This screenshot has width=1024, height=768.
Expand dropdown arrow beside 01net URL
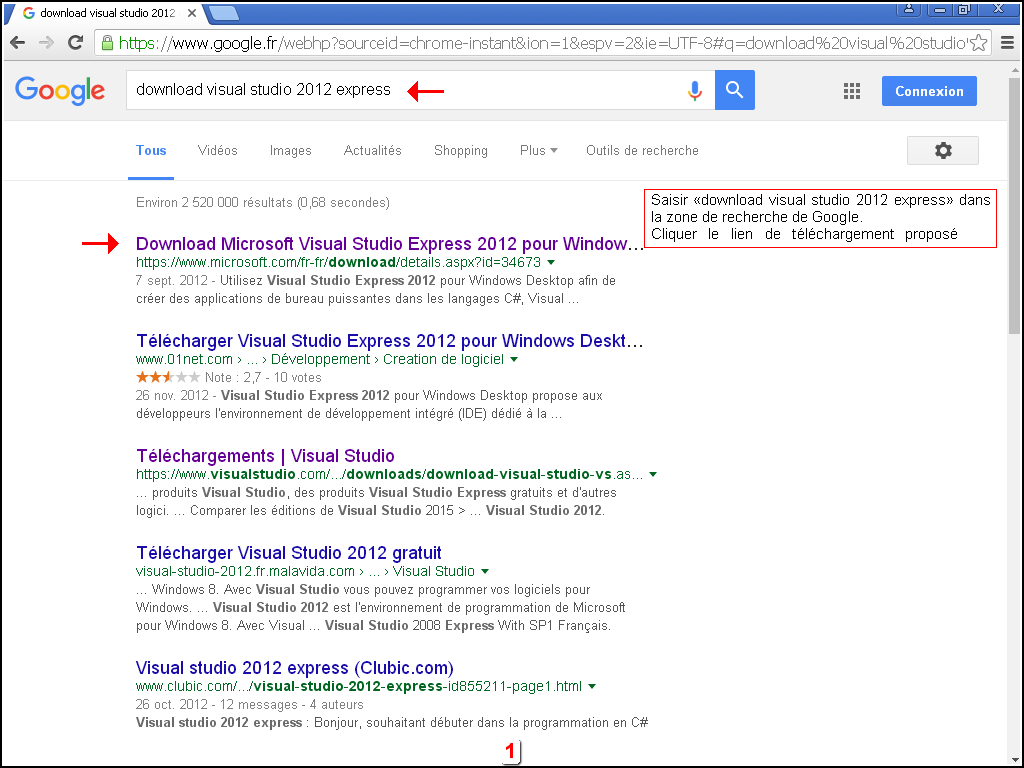click(514, 360)
